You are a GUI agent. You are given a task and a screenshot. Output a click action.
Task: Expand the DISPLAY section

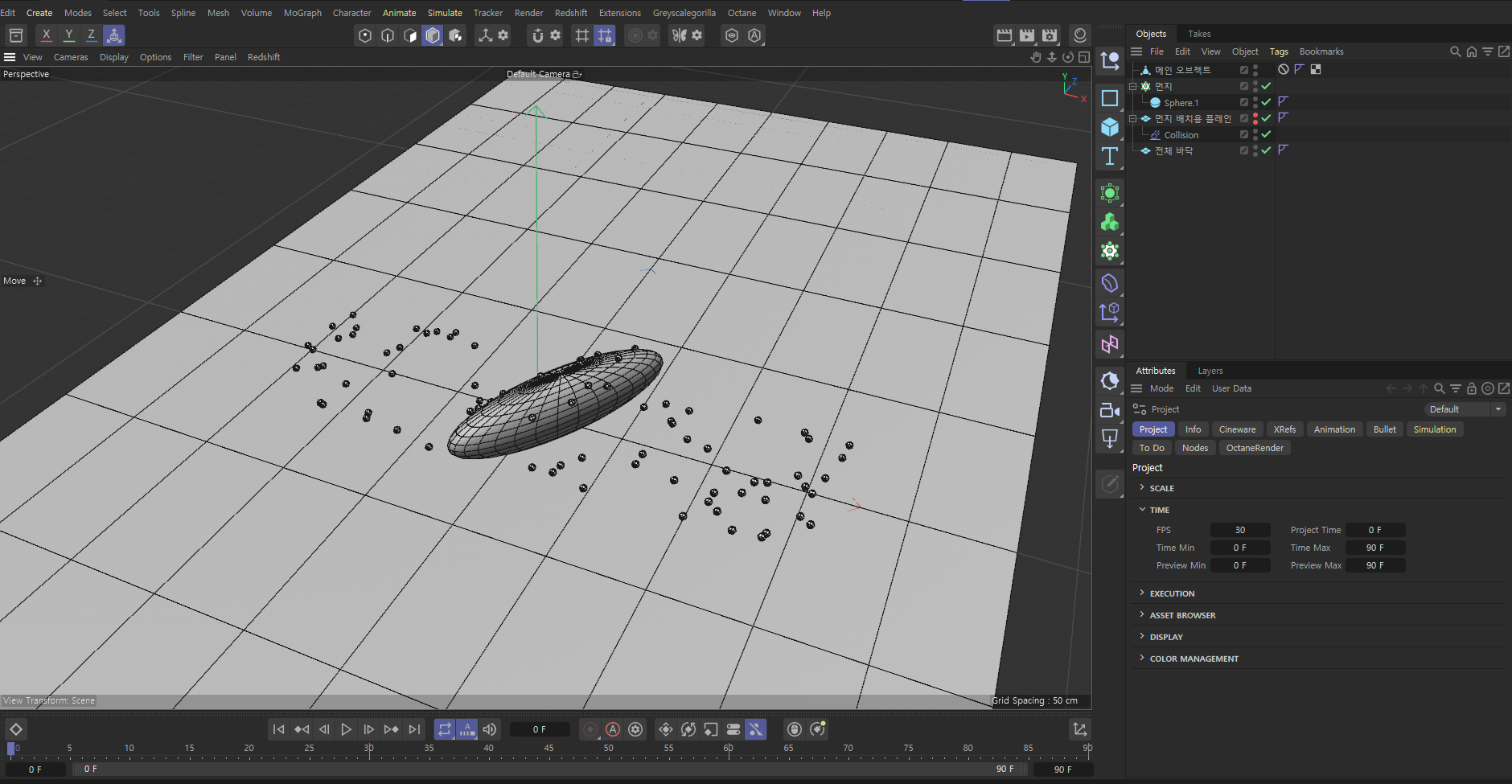1142,636
